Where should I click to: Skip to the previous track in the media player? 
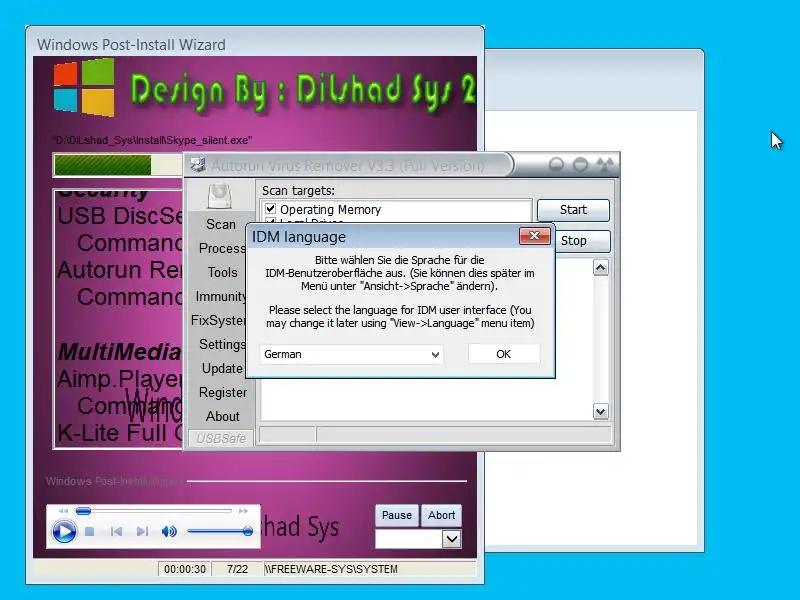coord(116,532)
